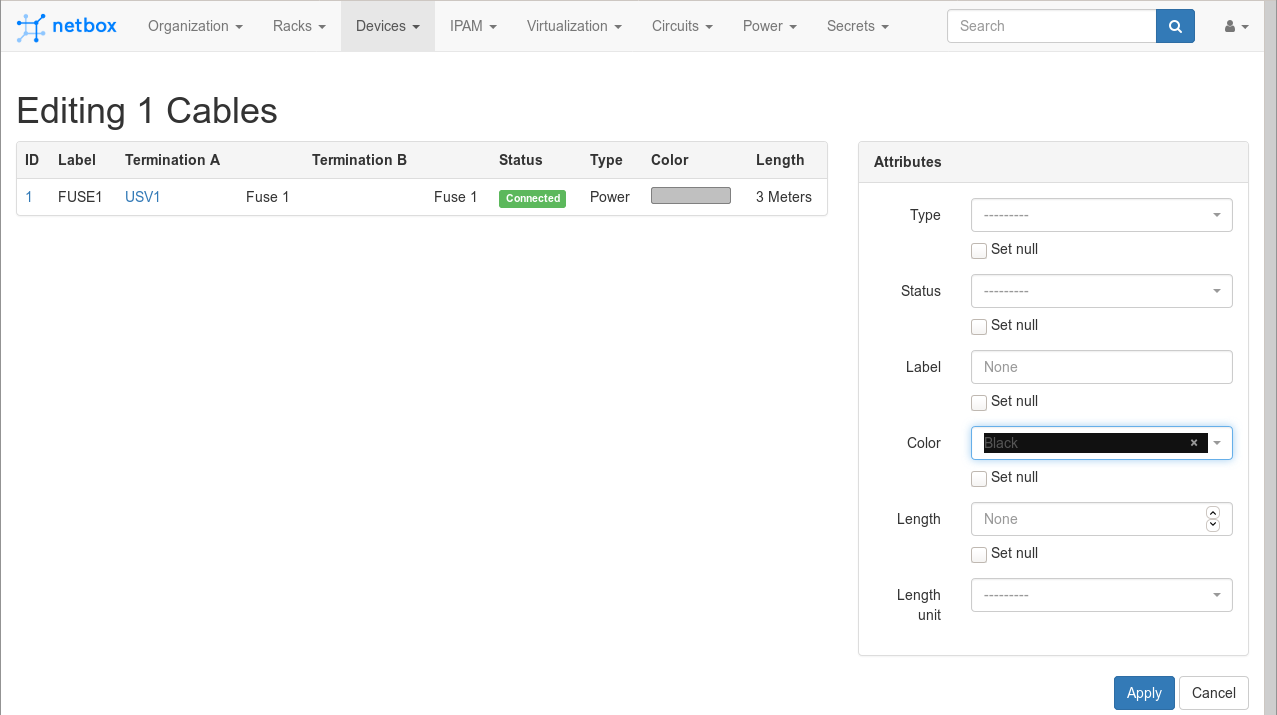The image size is (1277, 715).
Task: Open cable ID 1 link
Action: coord(29,197)
